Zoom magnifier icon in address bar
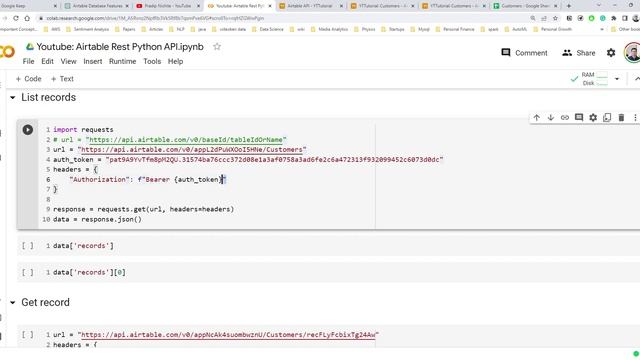This screenshot has width=640, height=360. (x=533, y=18)
